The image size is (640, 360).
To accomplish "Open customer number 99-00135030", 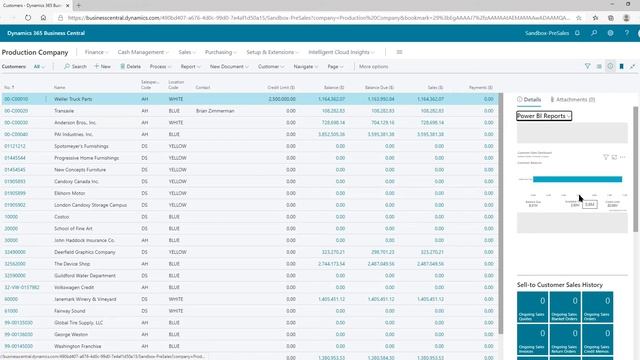I will click(18, 323).
